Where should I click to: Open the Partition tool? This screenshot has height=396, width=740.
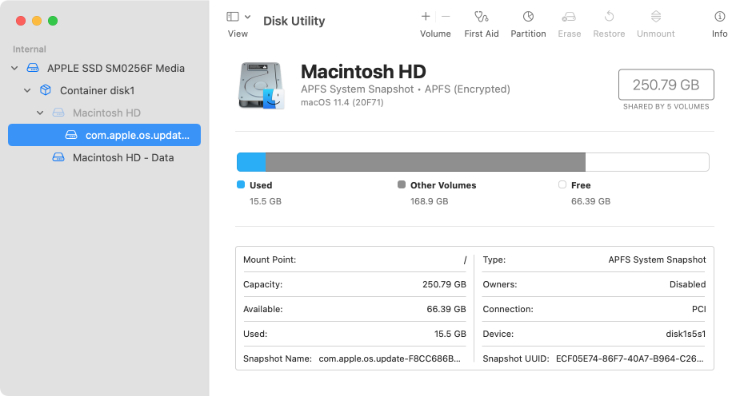[x=528, y=17]
